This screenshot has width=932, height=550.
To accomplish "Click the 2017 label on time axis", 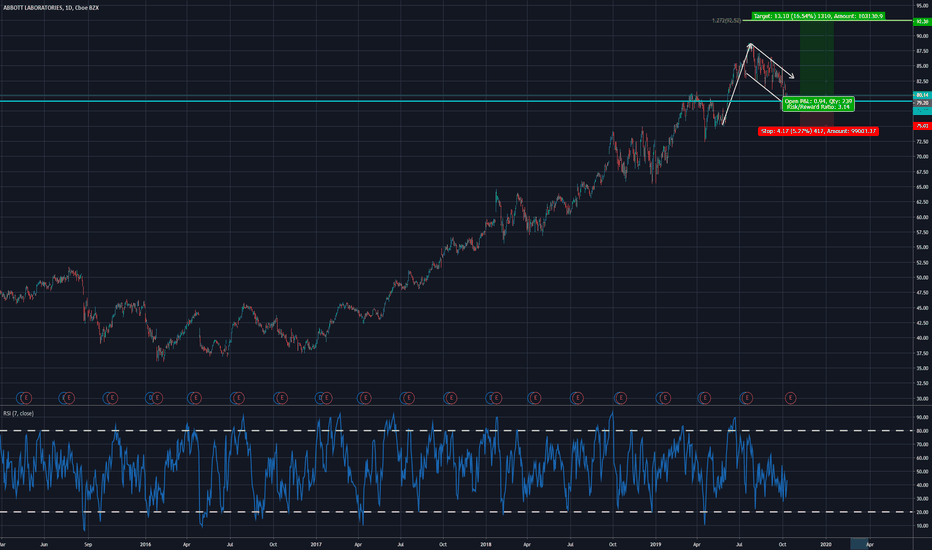I will pos(316,544).
